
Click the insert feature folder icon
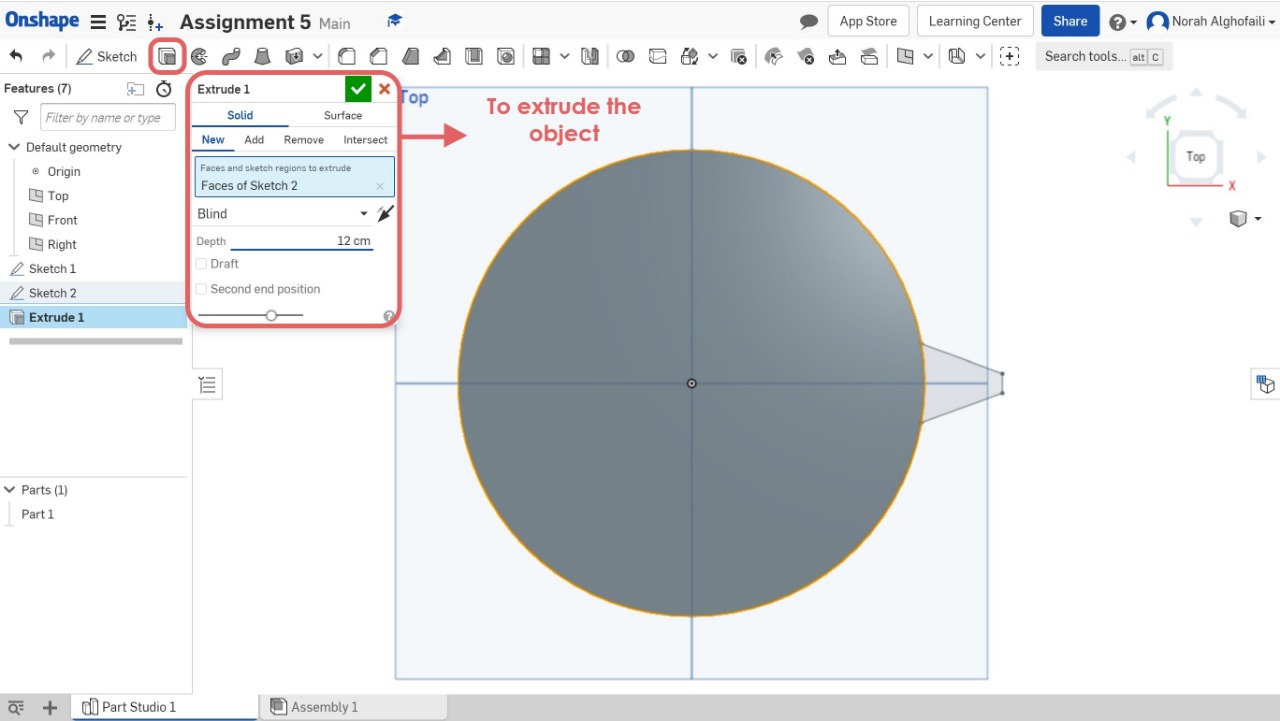(136, 89)
